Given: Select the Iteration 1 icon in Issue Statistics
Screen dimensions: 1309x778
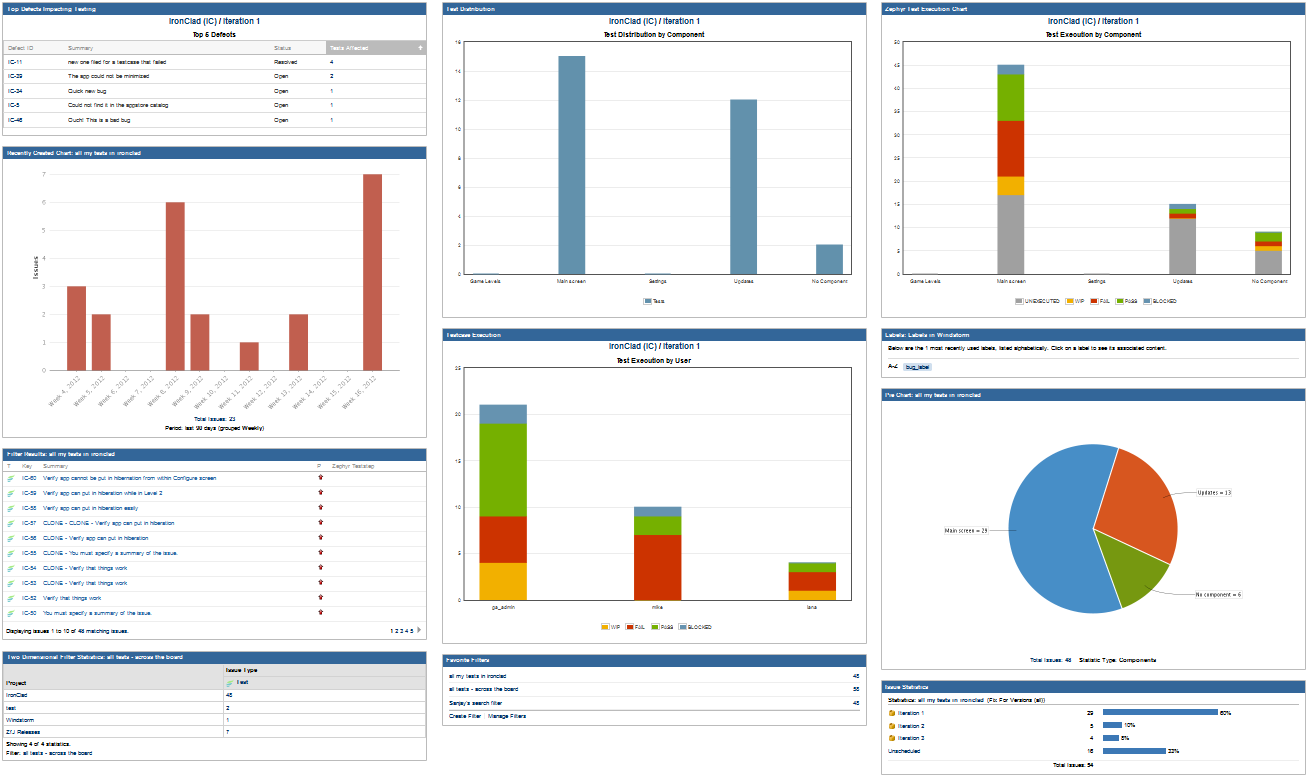Looking at the screenshot, I should tap(891, 713).
